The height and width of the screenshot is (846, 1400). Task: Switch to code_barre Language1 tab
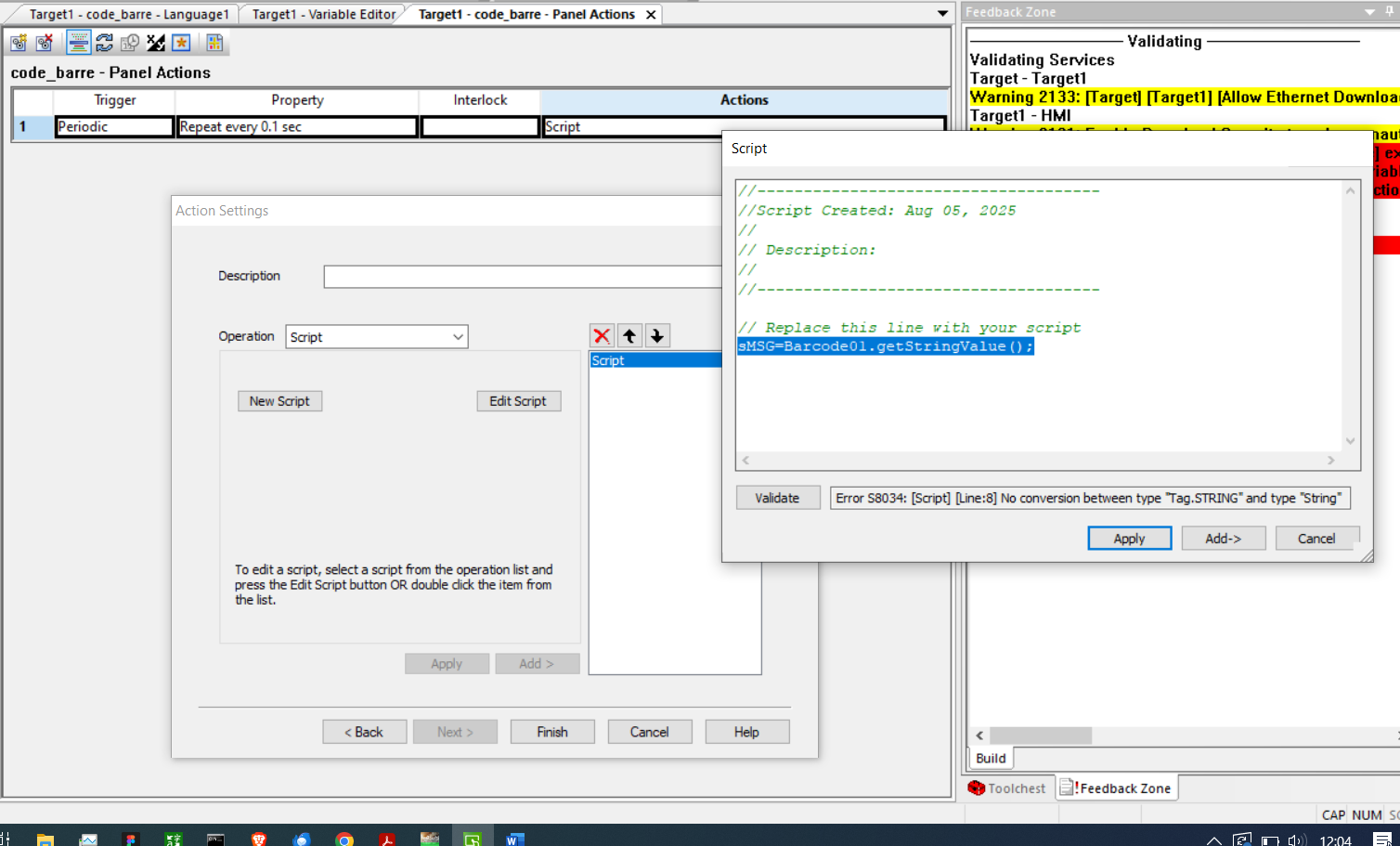(128, 15)
